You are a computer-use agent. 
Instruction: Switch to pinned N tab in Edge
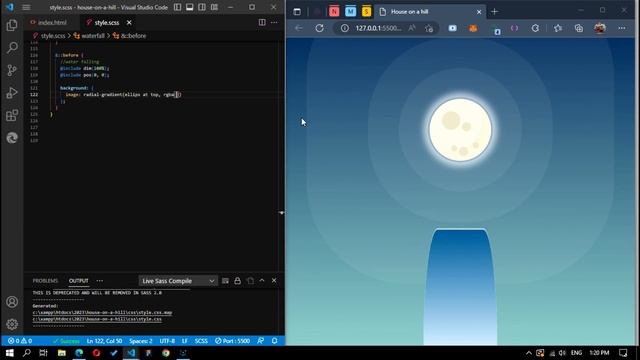point(334,12)
